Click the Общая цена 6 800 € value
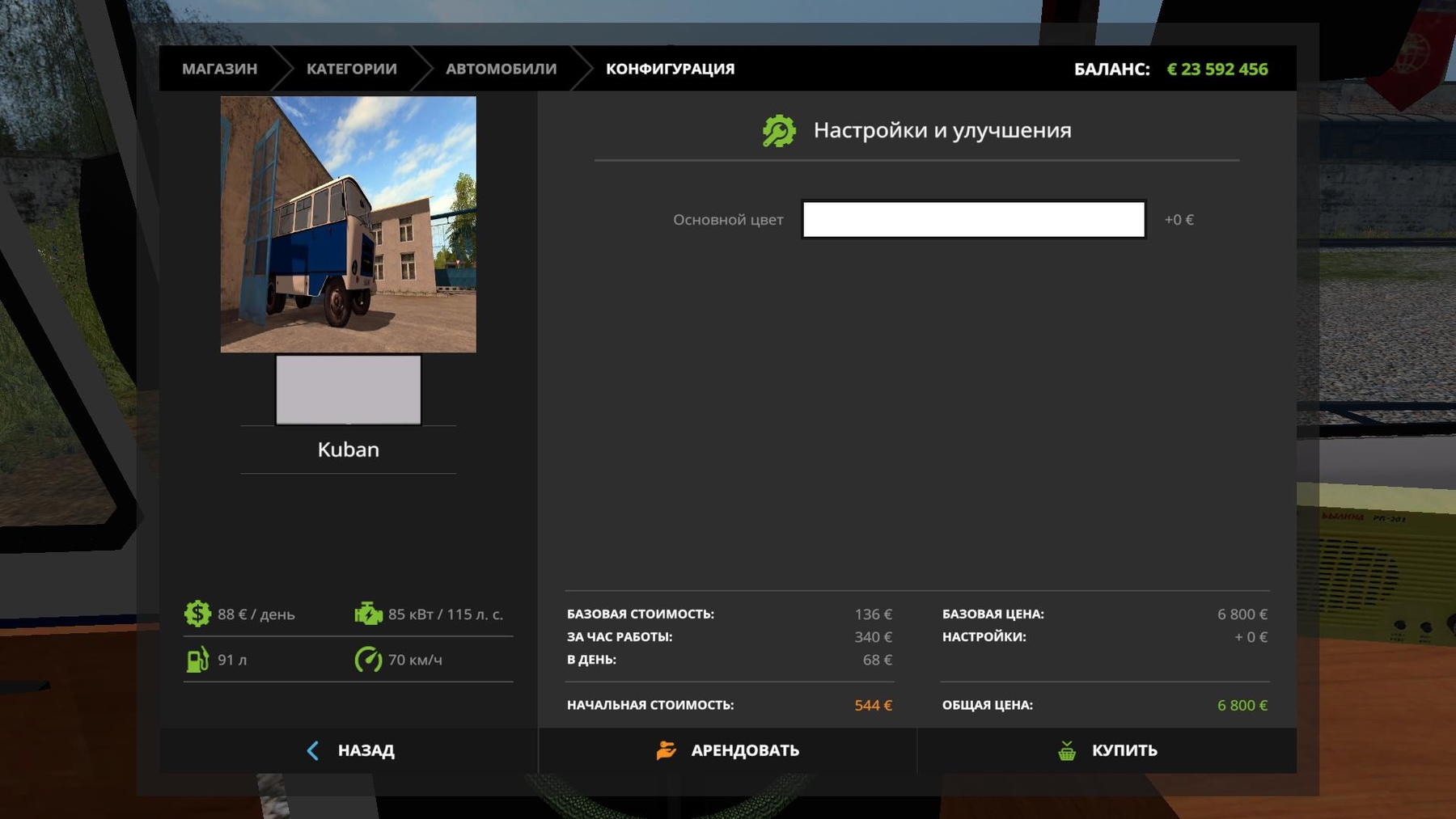The image size is (1456, 819). pyautogui.click(x=1242, y=705)
